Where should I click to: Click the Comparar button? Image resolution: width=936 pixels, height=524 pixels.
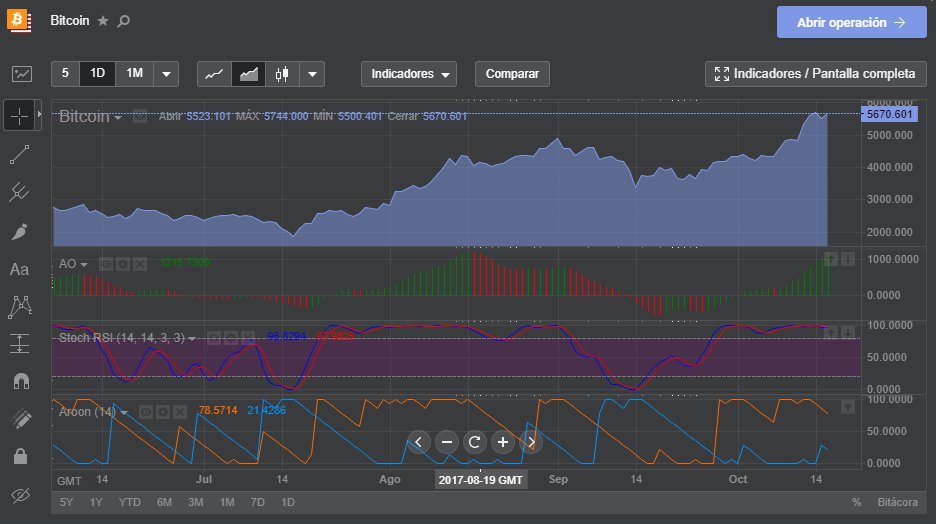[512, 74]
